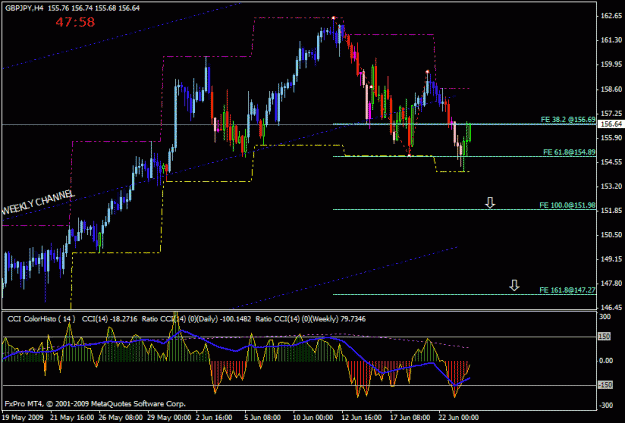
Task: Click the 161.30 price axis value
Action: pyautogui.click(x=611, y=40)
